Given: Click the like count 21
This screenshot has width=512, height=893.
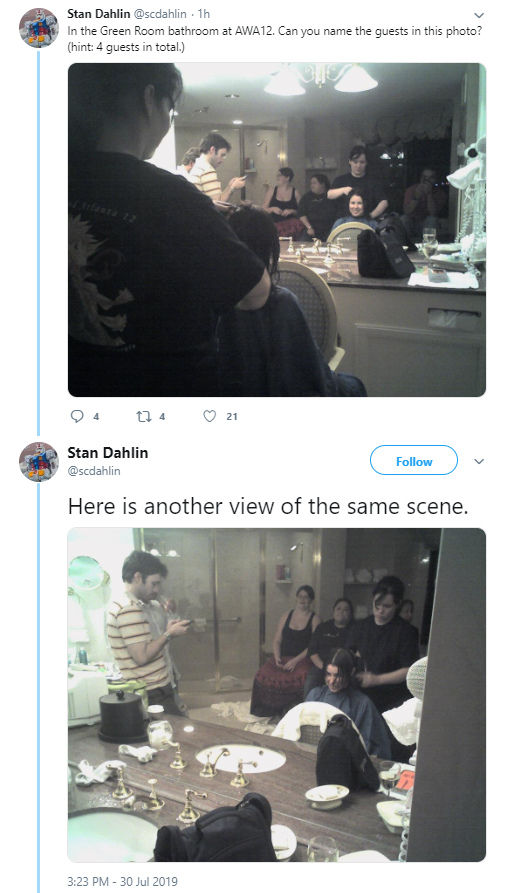Looking at the screenshot, I should pos(231,416).
